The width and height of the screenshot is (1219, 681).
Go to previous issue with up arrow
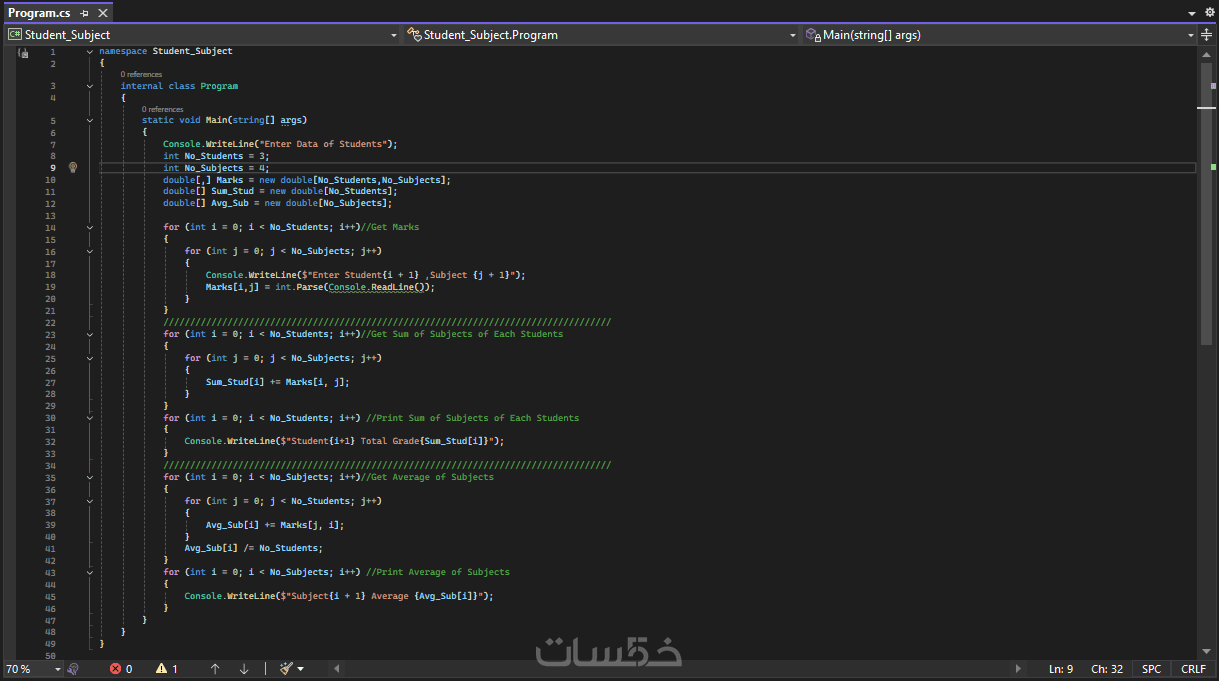pyautogui.click(x=215, y=669)
